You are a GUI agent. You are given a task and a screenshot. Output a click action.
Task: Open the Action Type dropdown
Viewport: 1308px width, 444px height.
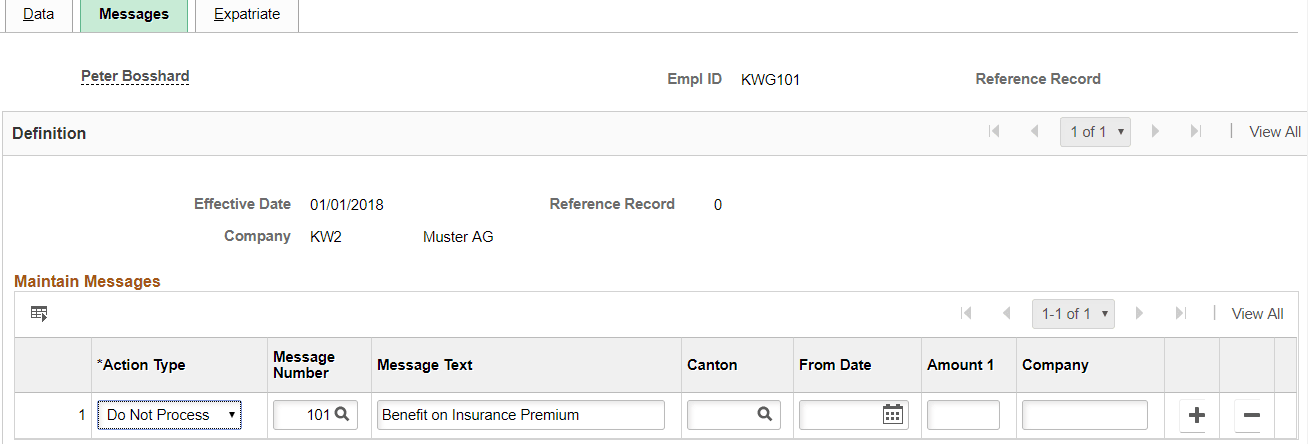point(169,414)
